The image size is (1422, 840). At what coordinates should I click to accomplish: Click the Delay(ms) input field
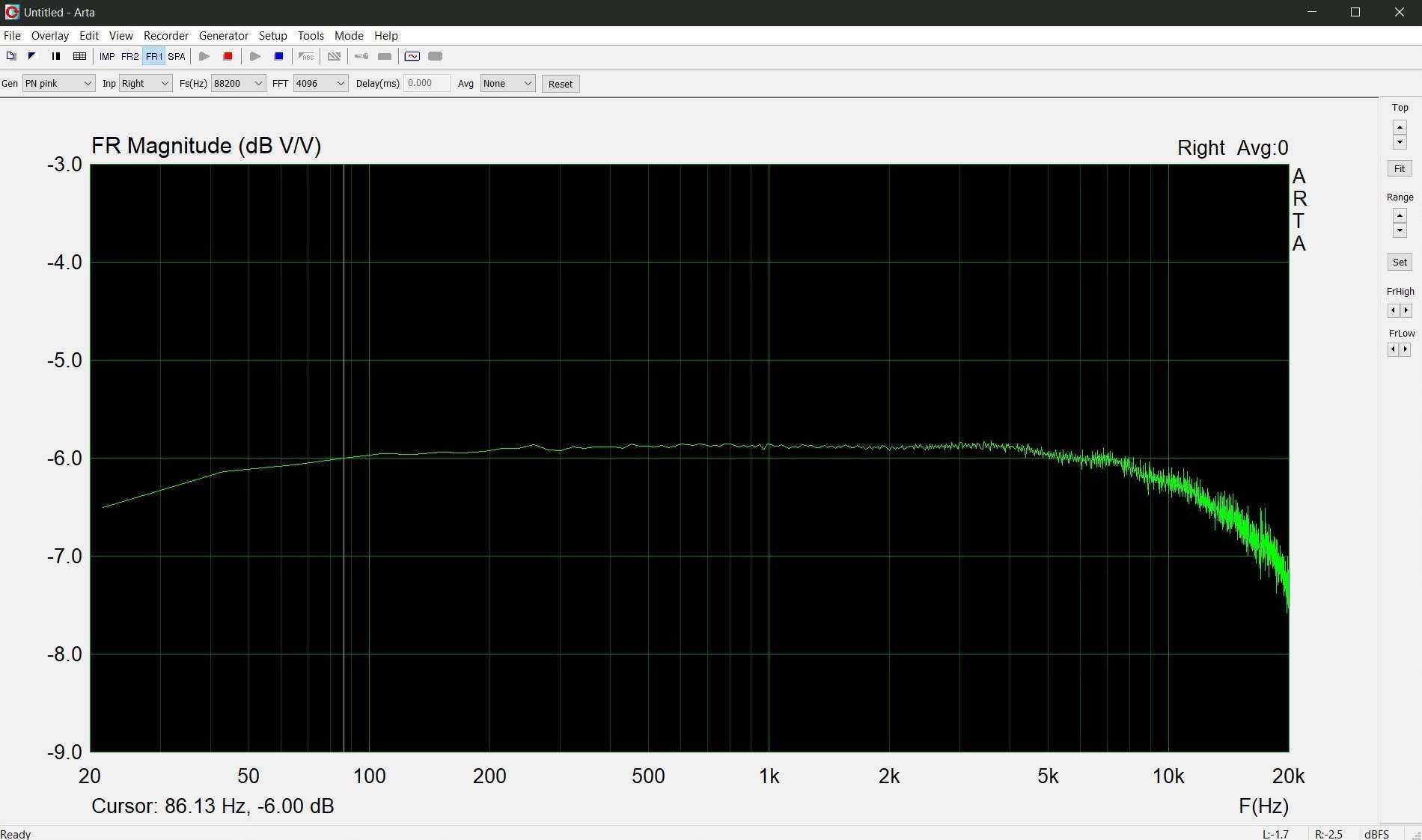pos(427,84)
